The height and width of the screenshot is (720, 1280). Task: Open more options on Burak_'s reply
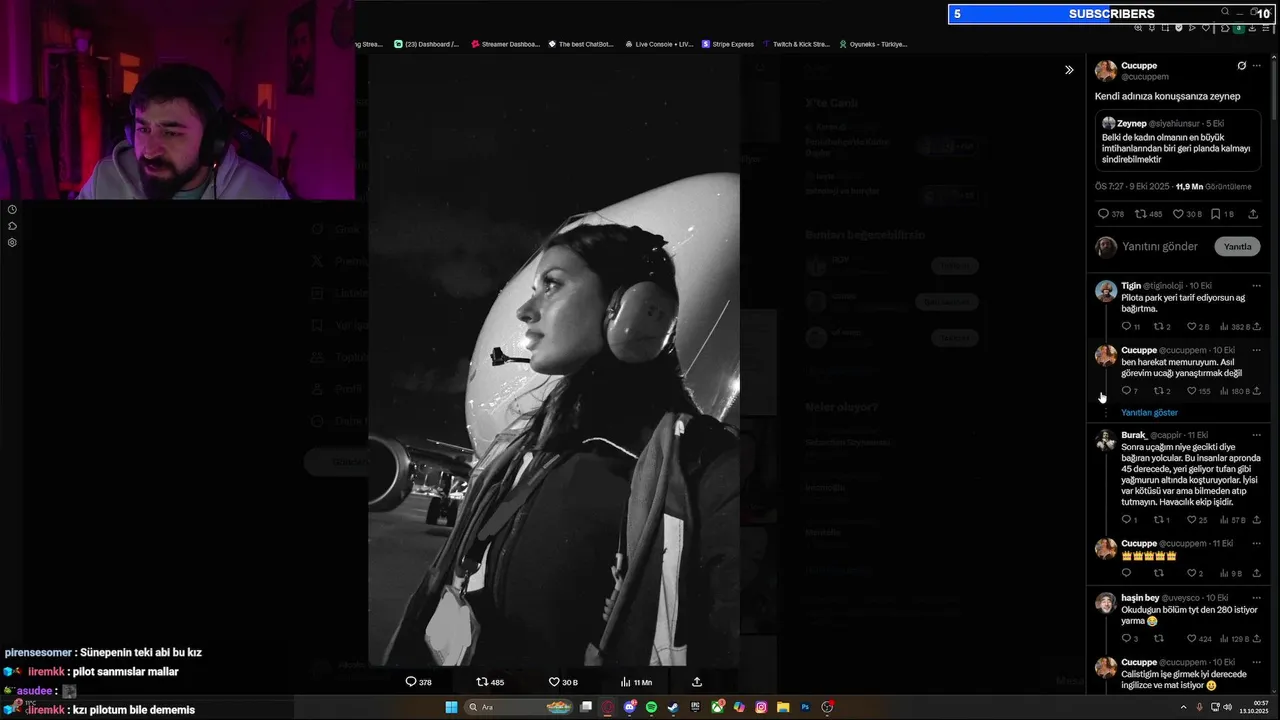(x=1257, y=436)
